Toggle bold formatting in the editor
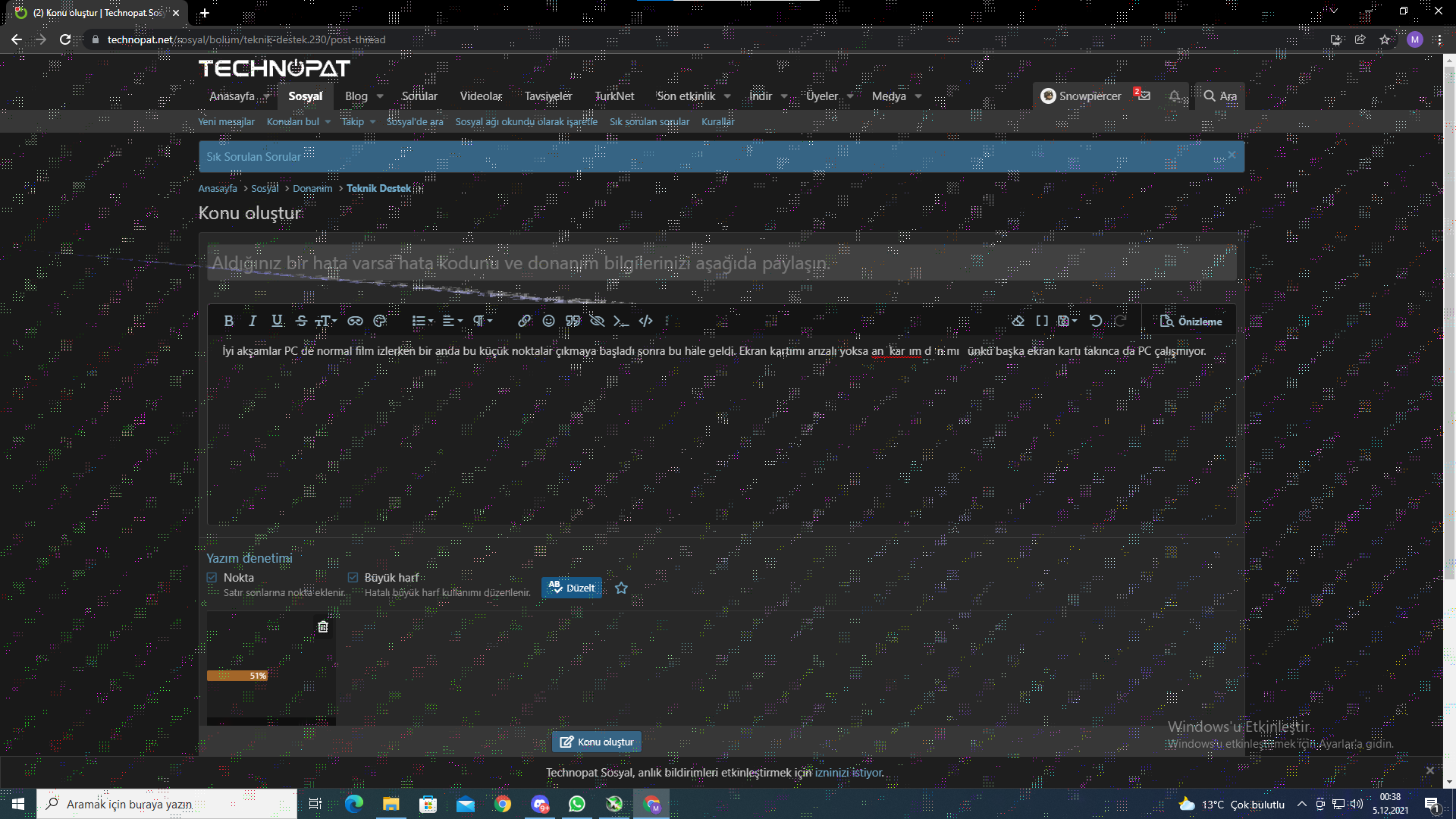1456x819 pixels. [228, 321]
